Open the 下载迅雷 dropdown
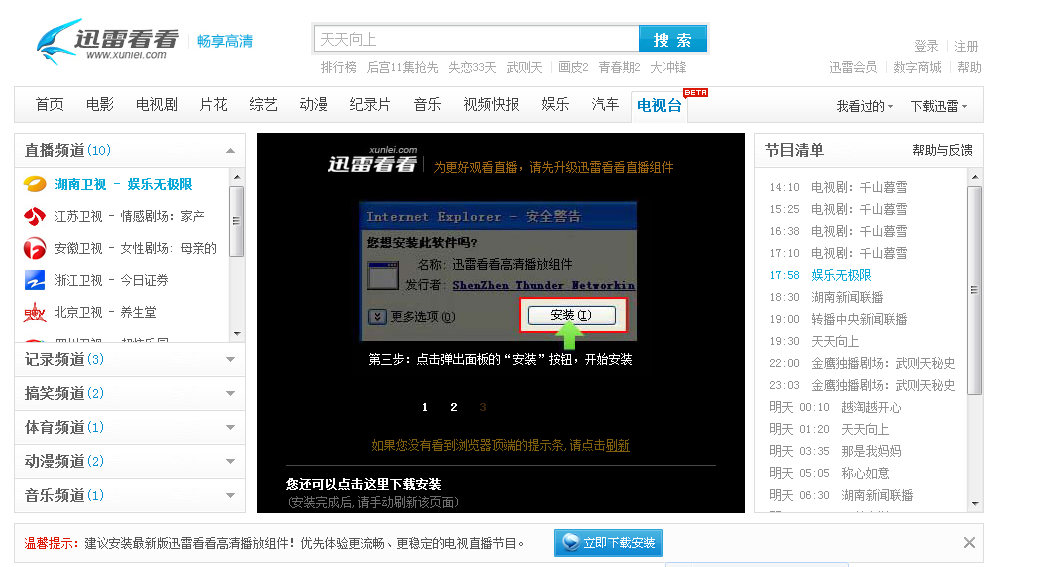Viewport: 1039px width, 567px height. click(939, 106)
